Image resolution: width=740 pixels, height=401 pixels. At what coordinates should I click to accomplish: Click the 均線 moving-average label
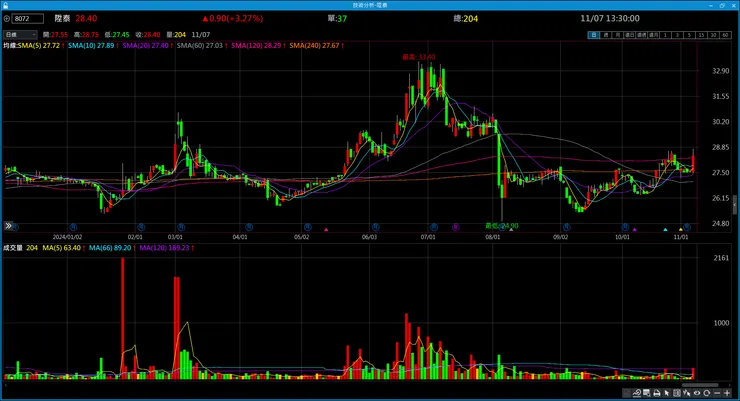coord(10,45)
